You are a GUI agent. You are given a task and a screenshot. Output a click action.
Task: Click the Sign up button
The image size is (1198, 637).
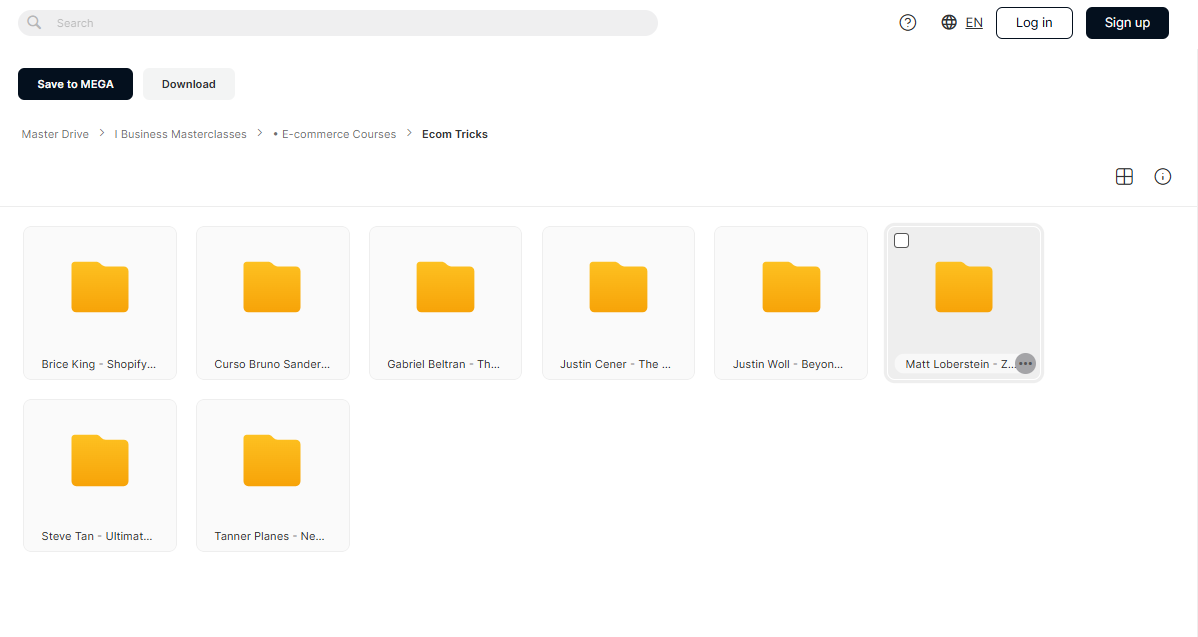pos(1127,23)
